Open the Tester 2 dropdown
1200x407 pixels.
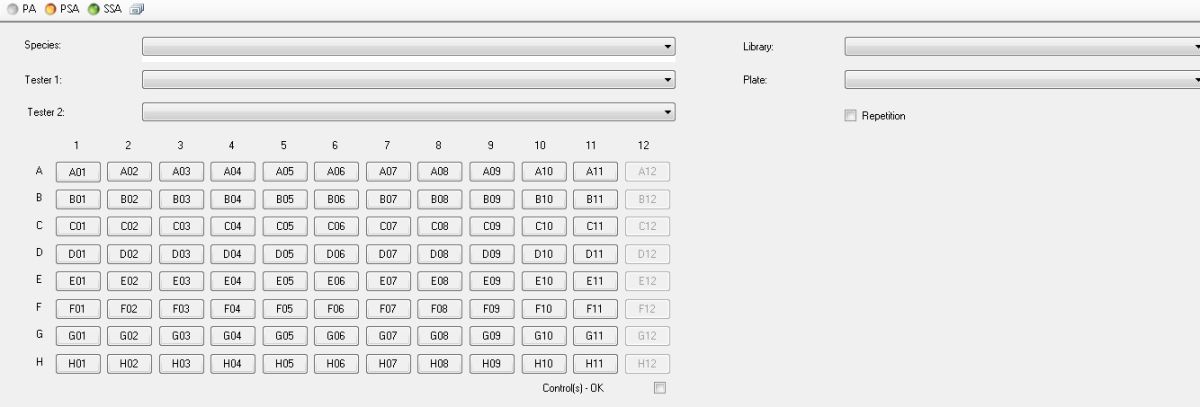point(409,112)
